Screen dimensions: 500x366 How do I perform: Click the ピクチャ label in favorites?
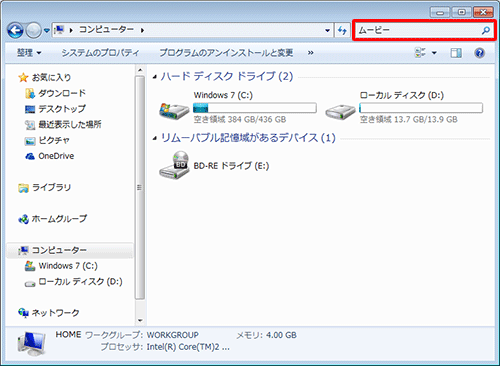click(54, 140)
